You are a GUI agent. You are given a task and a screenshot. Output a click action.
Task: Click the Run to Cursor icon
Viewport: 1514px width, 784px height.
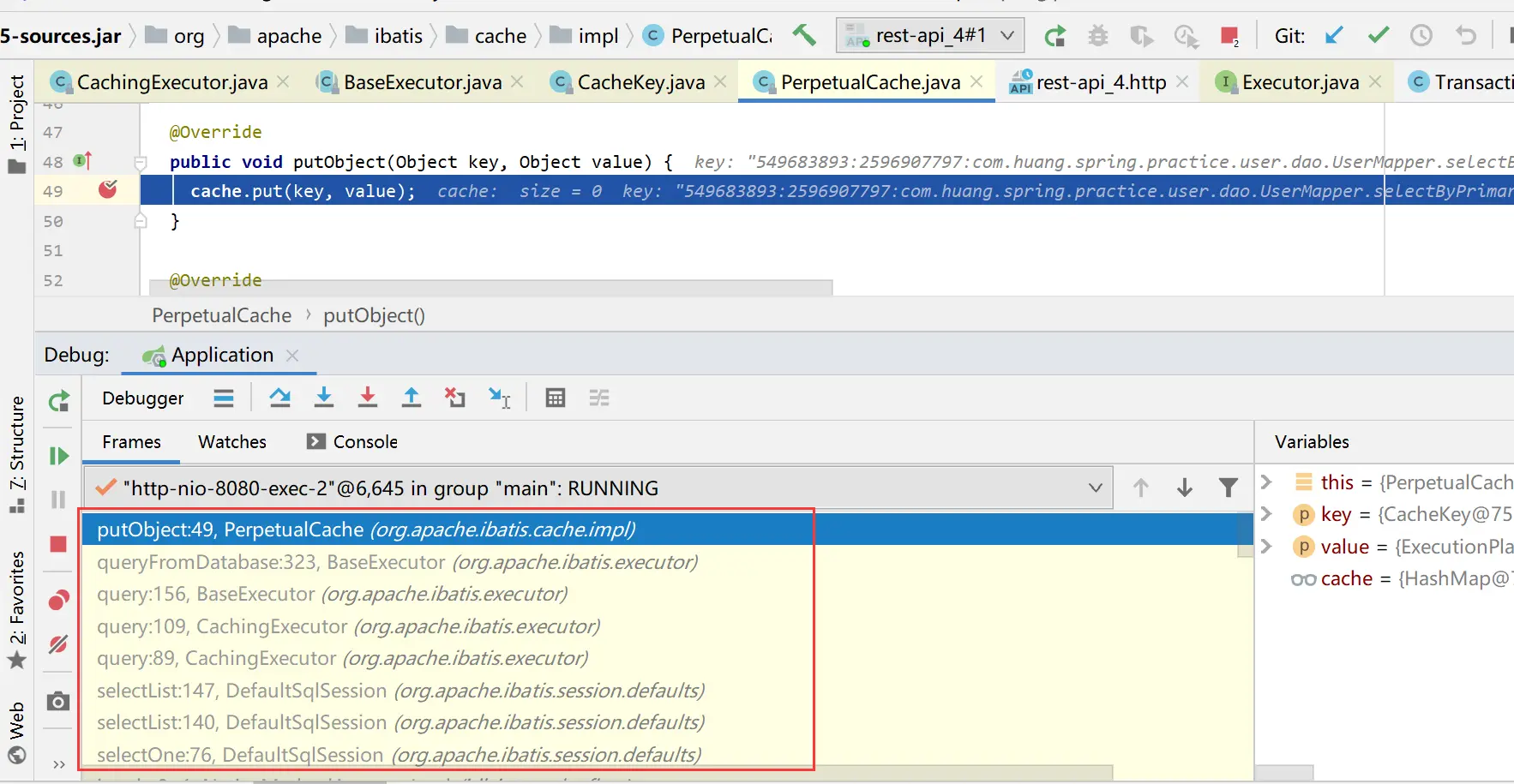click(x=500, y=398)
